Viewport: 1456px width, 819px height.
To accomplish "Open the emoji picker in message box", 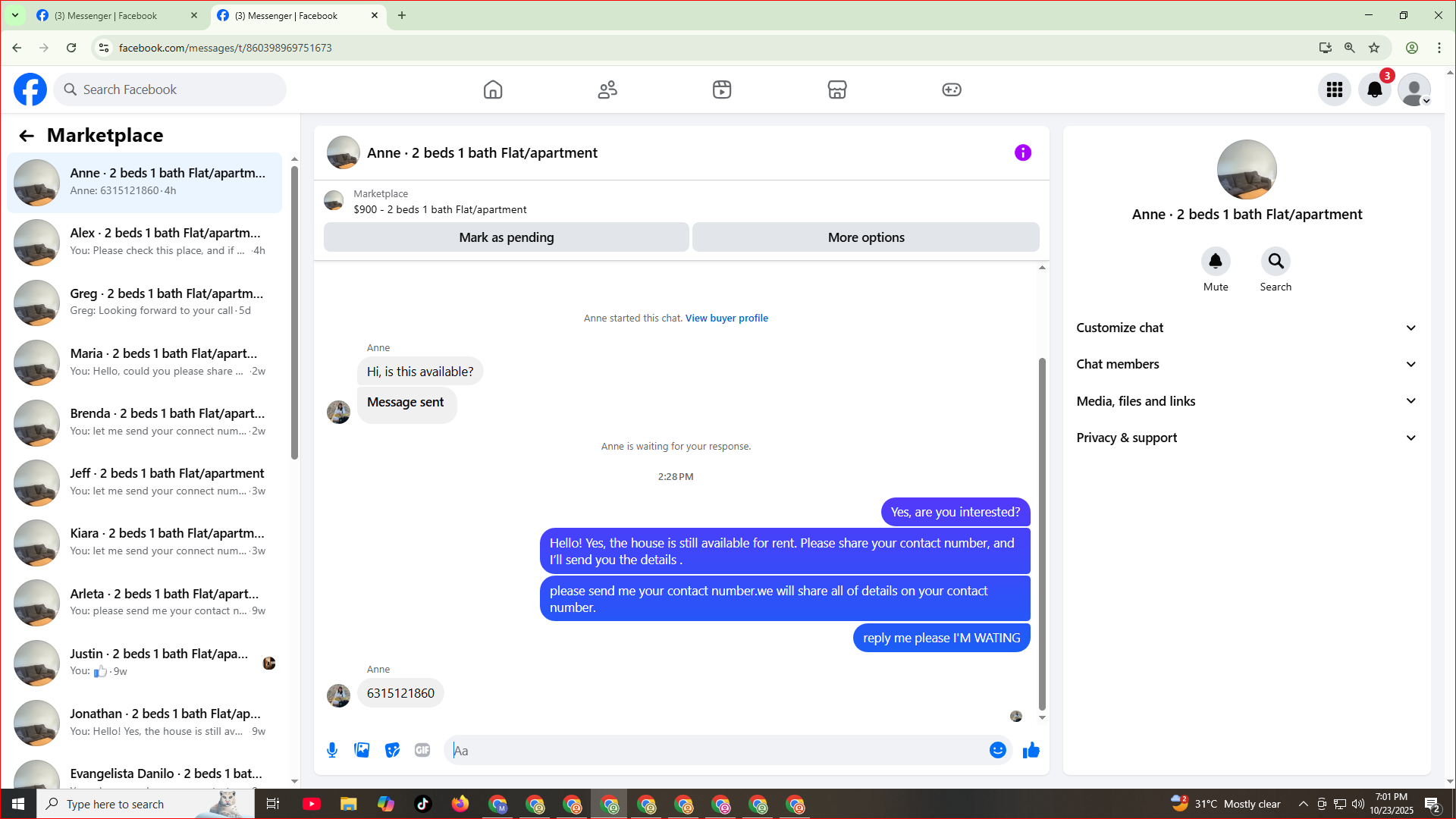I will click(997, 750).
